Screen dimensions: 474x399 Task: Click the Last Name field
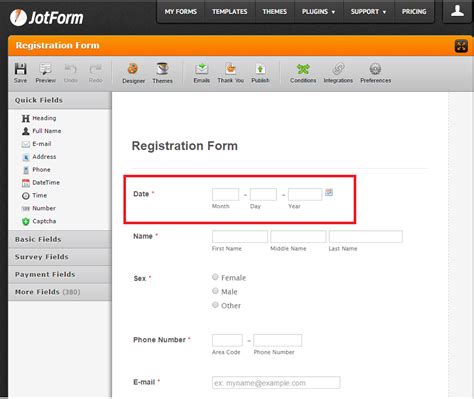[x=366, y=237]
